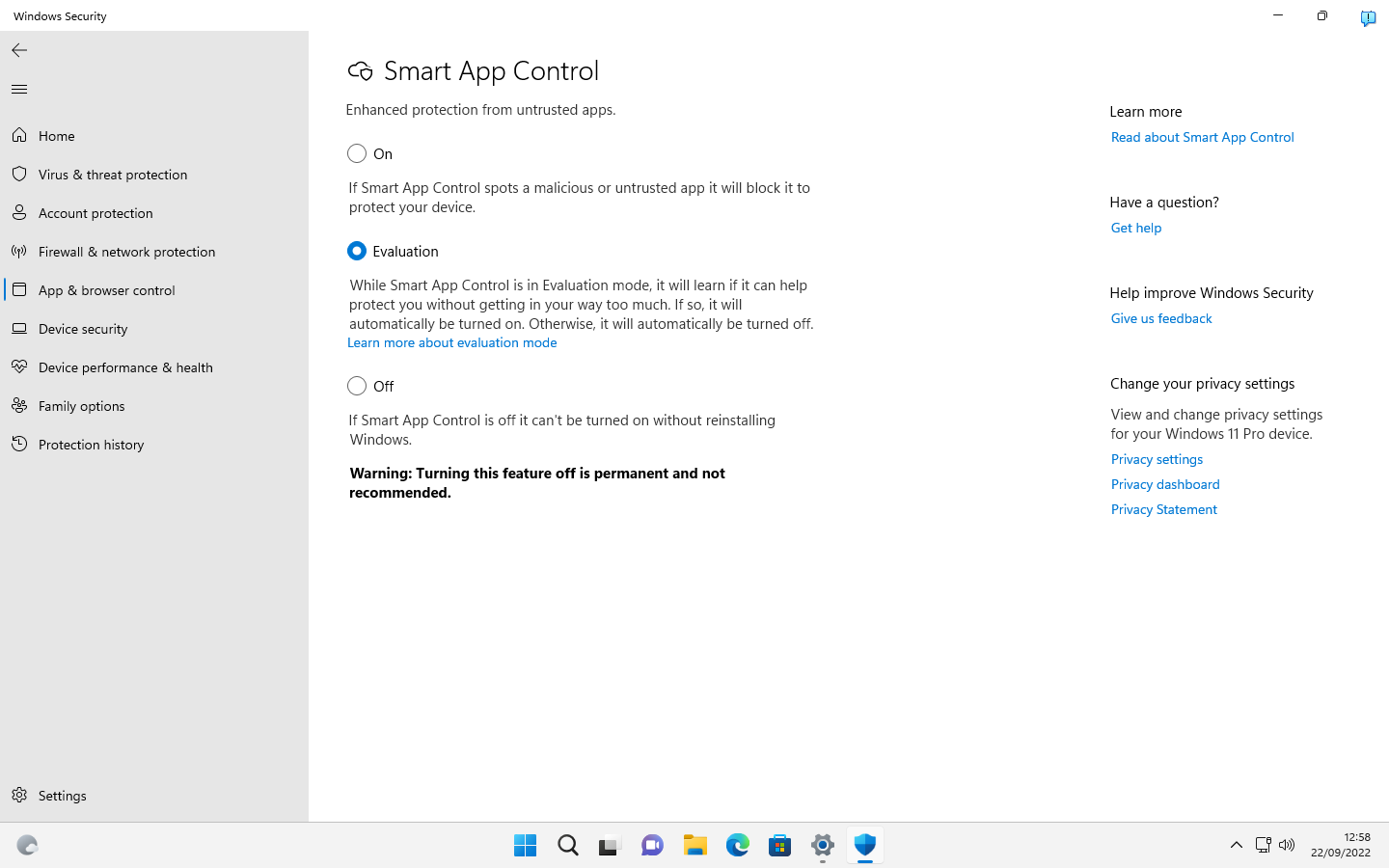Toggle the hamburger navigation menu
The width and height of the screenshot is (1389, 868).
[x=19, y=90]
